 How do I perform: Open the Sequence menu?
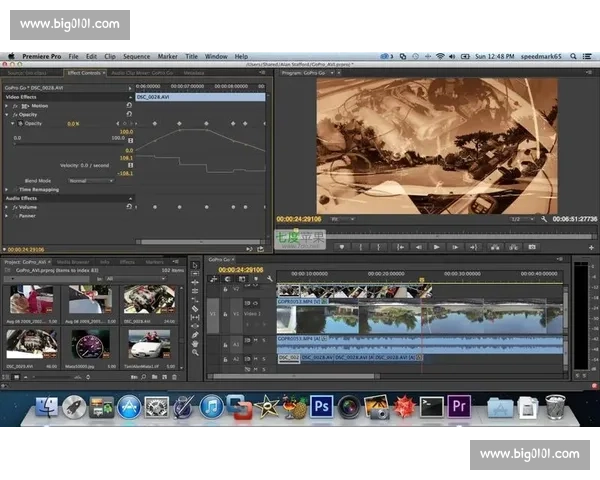tap(136, 56)
